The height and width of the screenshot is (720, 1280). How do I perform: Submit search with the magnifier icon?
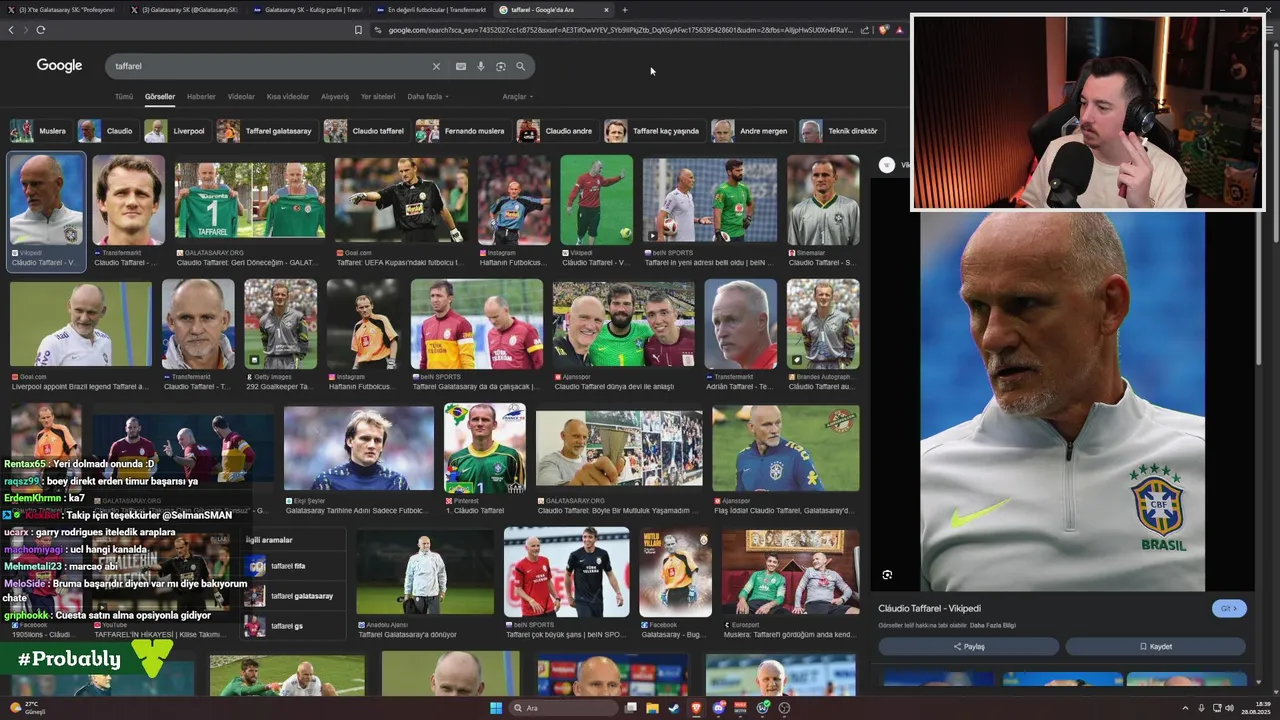click(520, 66)
